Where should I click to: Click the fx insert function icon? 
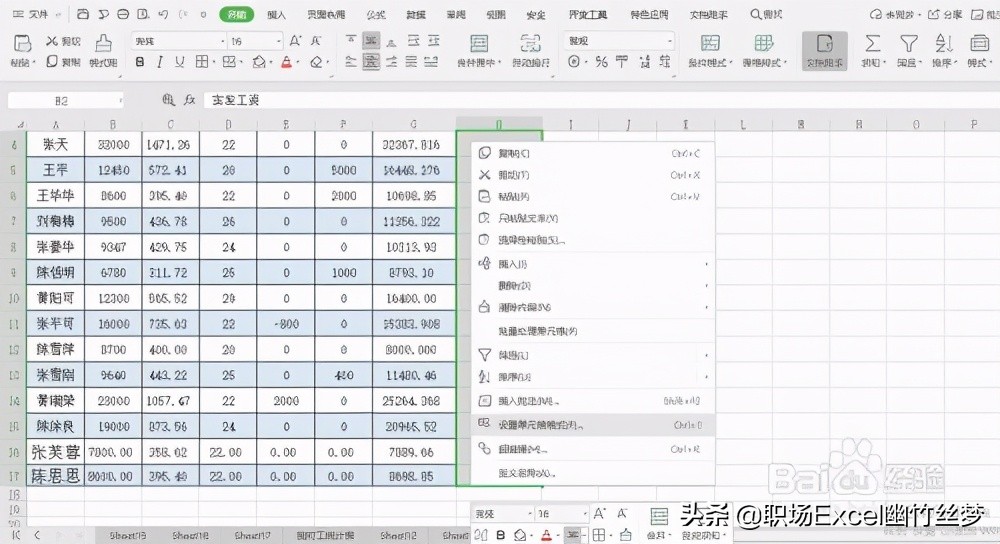[x=189, y=100]
